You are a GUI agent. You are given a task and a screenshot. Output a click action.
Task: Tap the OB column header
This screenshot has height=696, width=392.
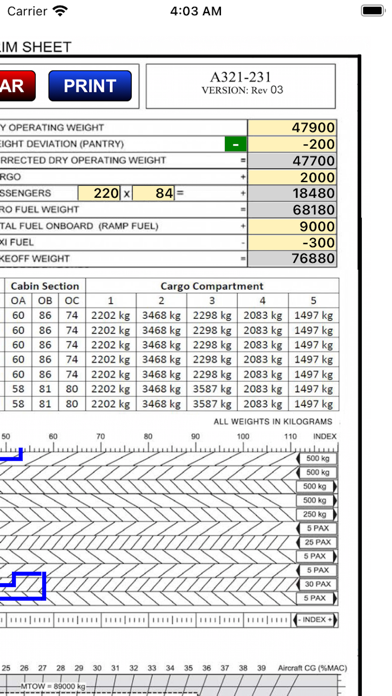[45, 301]
